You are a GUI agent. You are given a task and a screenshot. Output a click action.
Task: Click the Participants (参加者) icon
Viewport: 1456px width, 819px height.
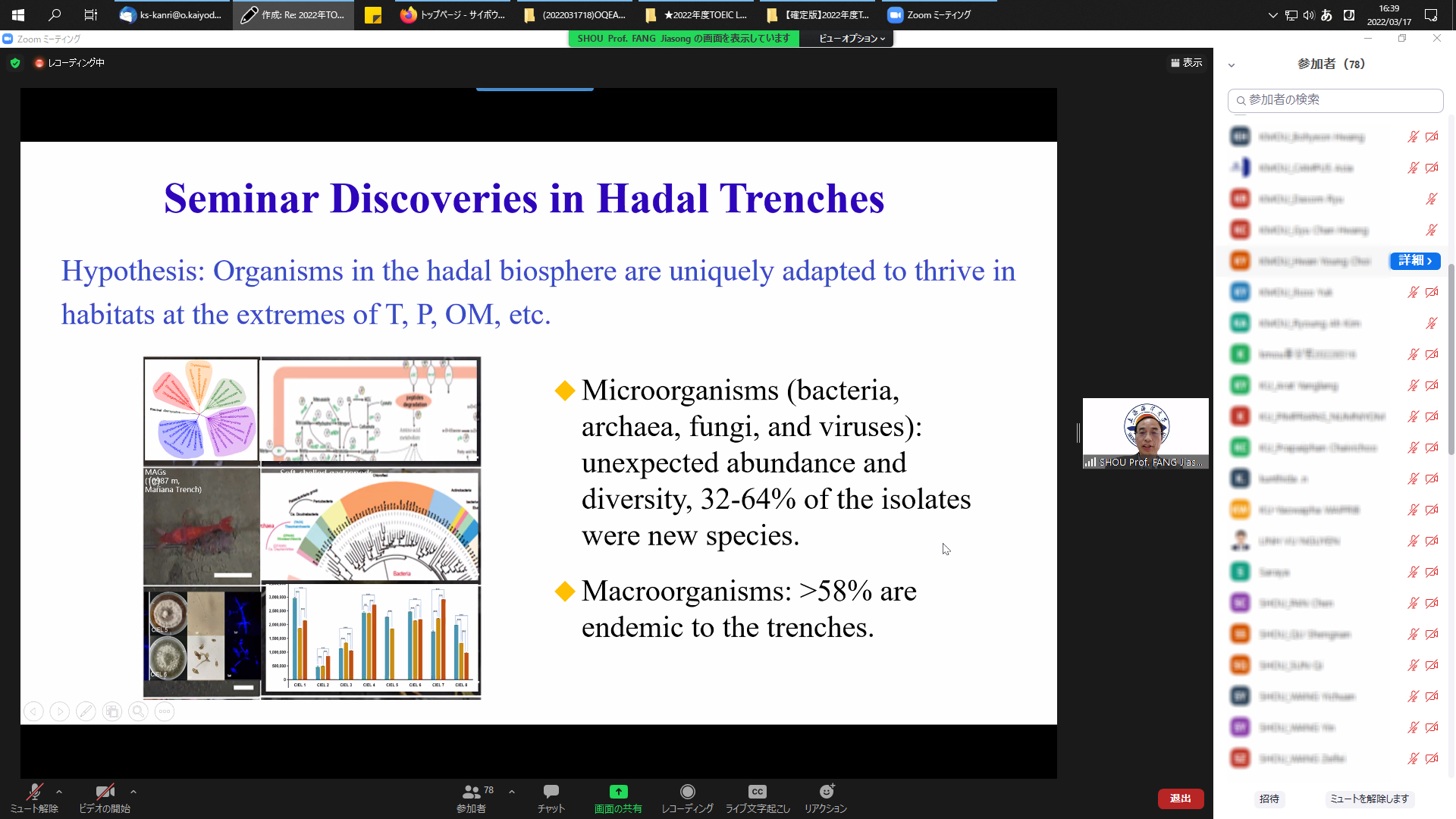click(471, 792)
